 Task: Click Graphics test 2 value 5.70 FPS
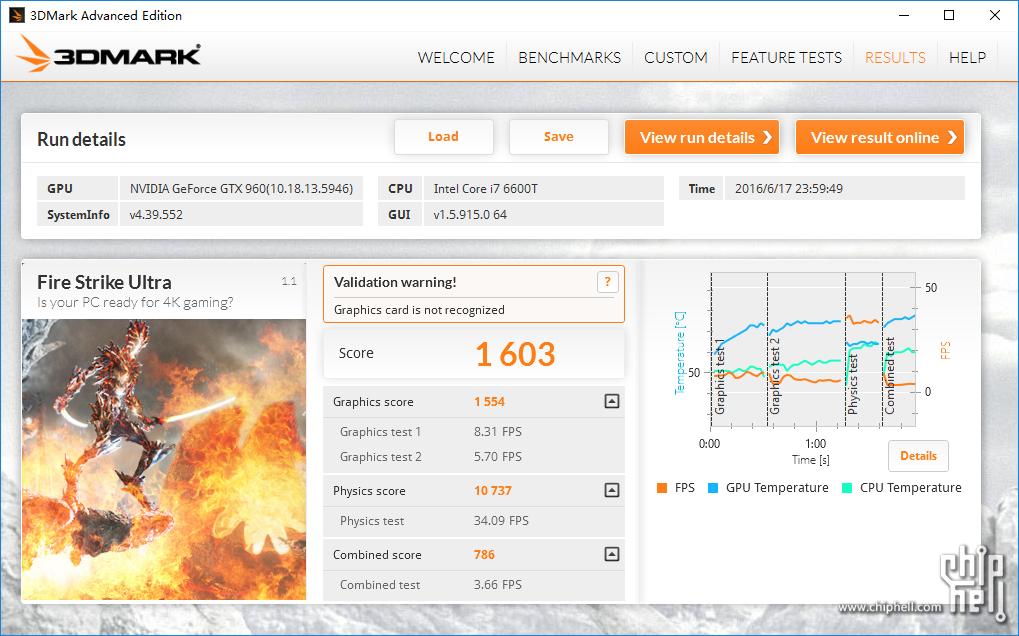pos(498,457)
